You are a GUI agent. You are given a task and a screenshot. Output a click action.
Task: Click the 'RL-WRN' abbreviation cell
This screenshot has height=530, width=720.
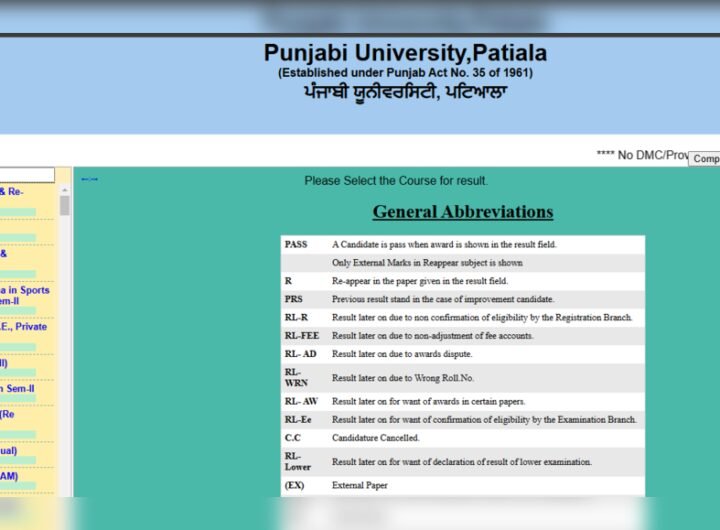click(x=297, y=378)
